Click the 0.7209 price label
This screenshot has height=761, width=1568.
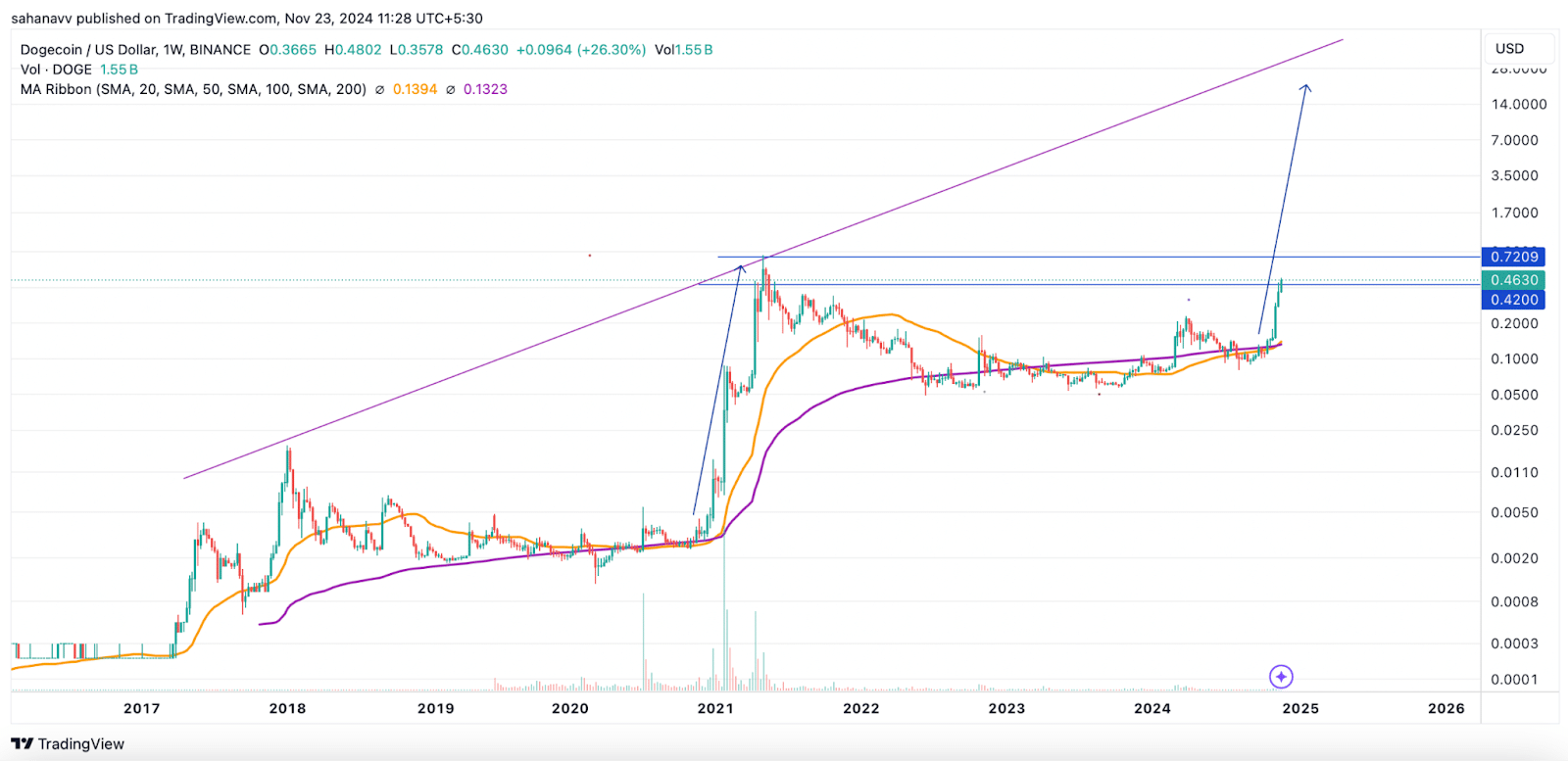pos(1514,257)
